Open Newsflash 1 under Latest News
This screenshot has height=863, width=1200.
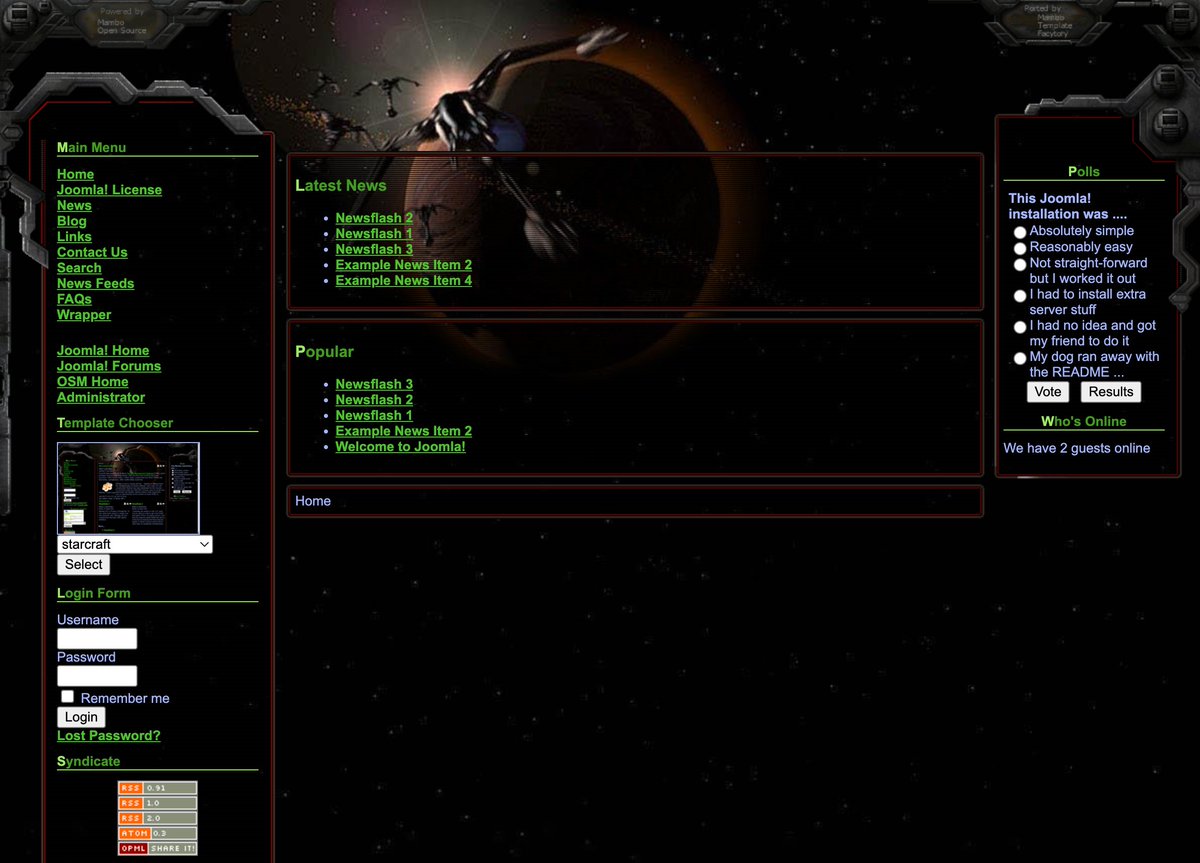click(x=374, y=234)
